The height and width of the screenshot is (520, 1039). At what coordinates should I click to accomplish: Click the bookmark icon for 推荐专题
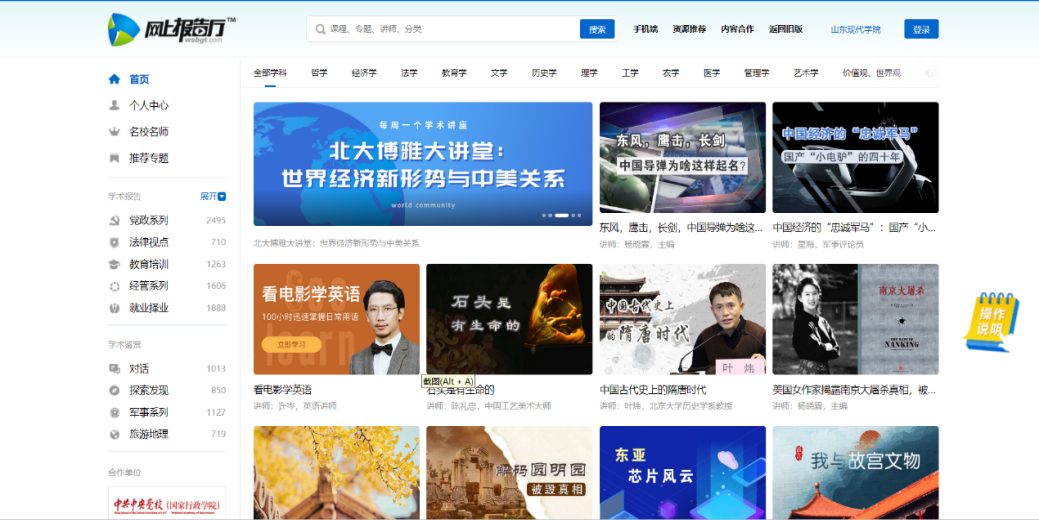(x=114, y=158)
